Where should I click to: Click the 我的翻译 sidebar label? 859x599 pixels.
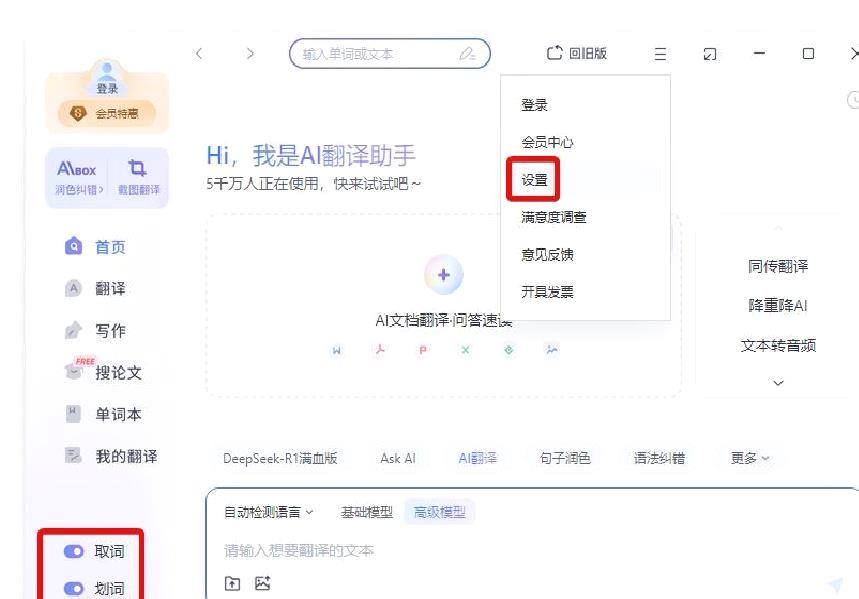click(x=127, y=456)
